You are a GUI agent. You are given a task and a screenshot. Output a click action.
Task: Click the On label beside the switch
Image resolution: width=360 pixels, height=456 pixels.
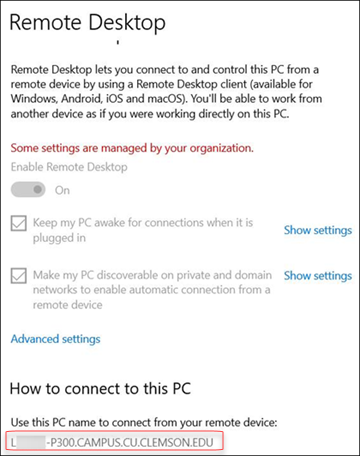(x=62, y=190)
